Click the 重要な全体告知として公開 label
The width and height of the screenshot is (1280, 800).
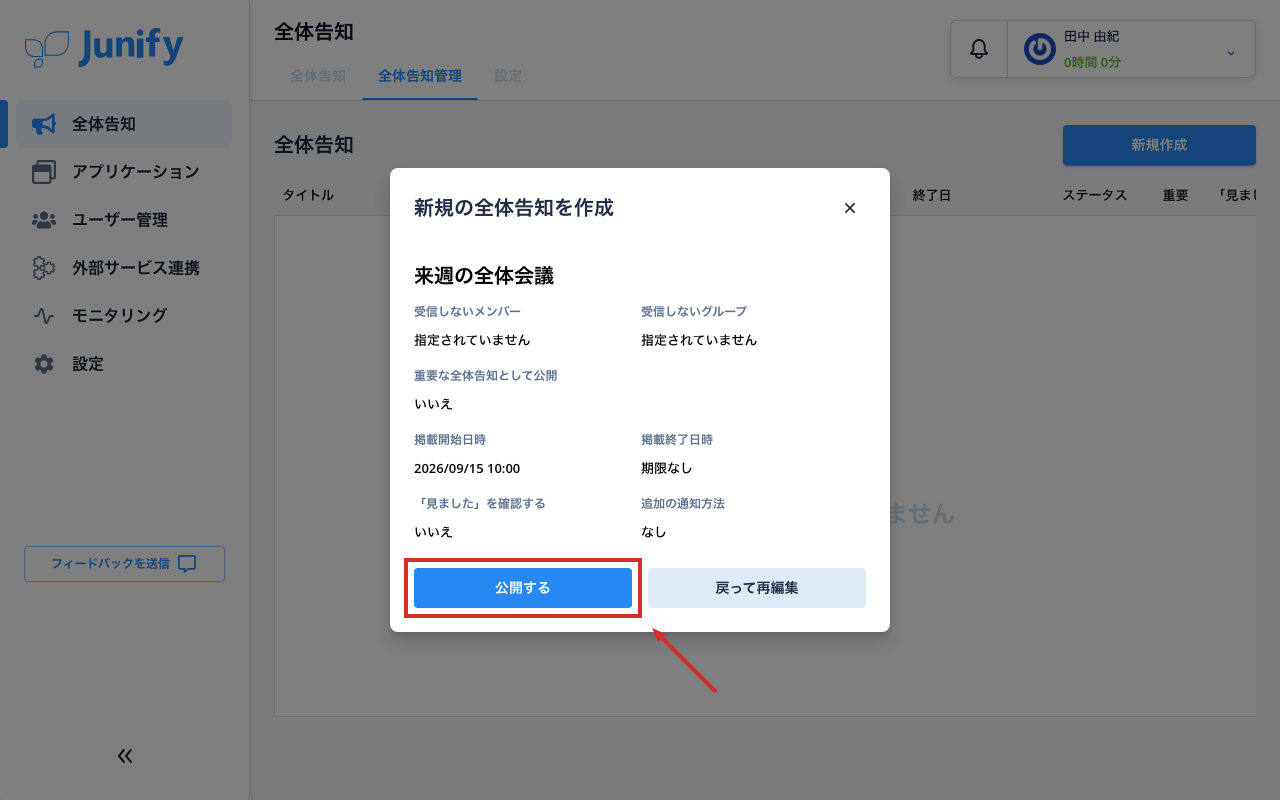(486, 376)
